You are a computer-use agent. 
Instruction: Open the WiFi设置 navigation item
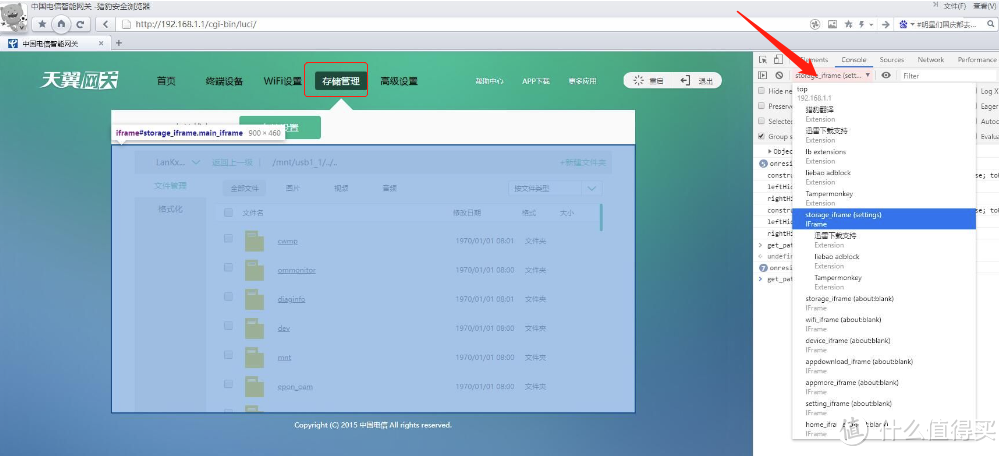click(282, 81)
